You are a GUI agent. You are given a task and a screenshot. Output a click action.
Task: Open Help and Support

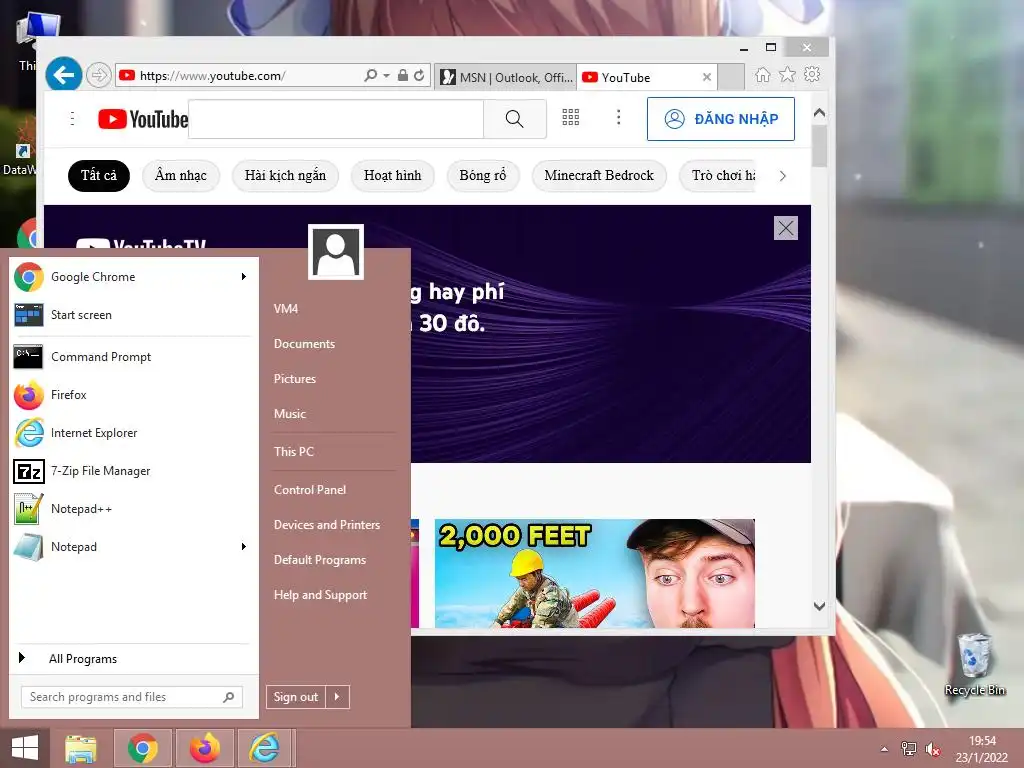pyautogui.click(x=321, y=595)
